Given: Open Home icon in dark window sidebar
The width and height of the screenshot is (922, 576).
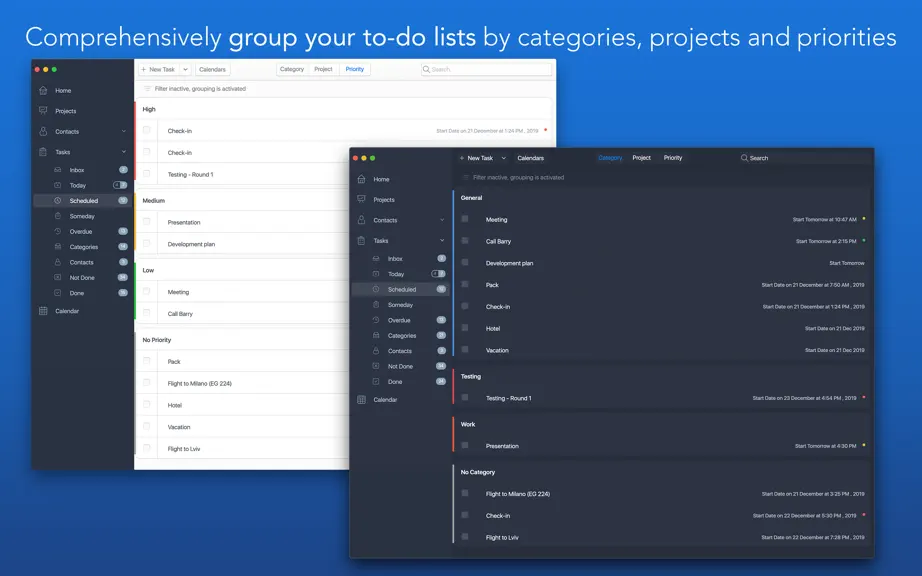Looking at the screenshot, I should point(361,179).
